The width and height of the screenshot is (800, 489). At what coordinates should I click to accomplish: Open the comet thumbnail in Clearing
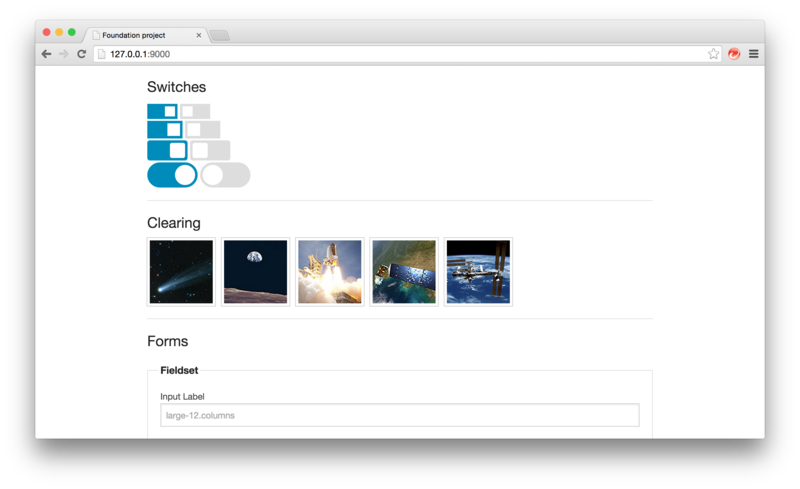(x=182, y=272)
